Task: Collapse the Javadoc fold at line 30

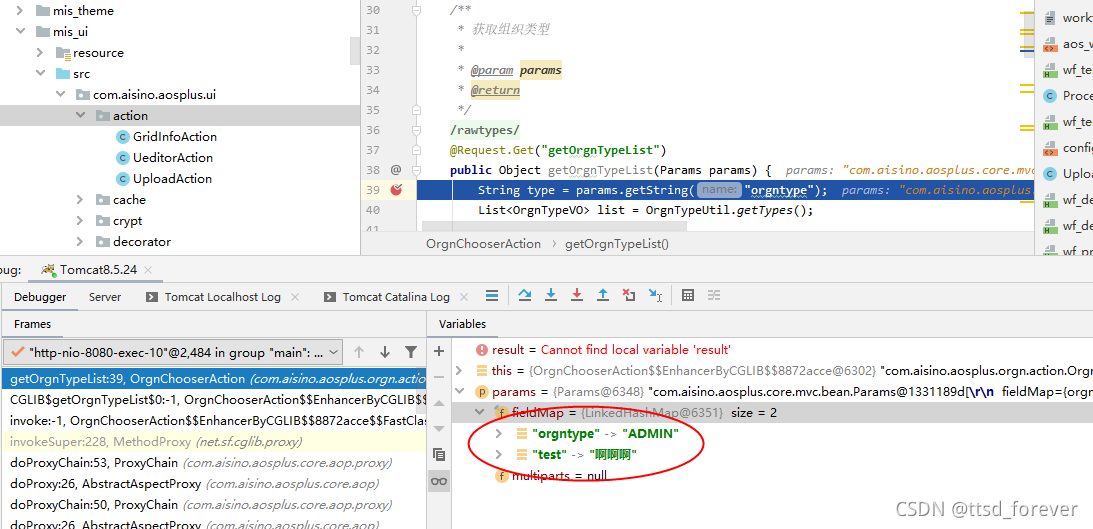Action: coord(417,11)
